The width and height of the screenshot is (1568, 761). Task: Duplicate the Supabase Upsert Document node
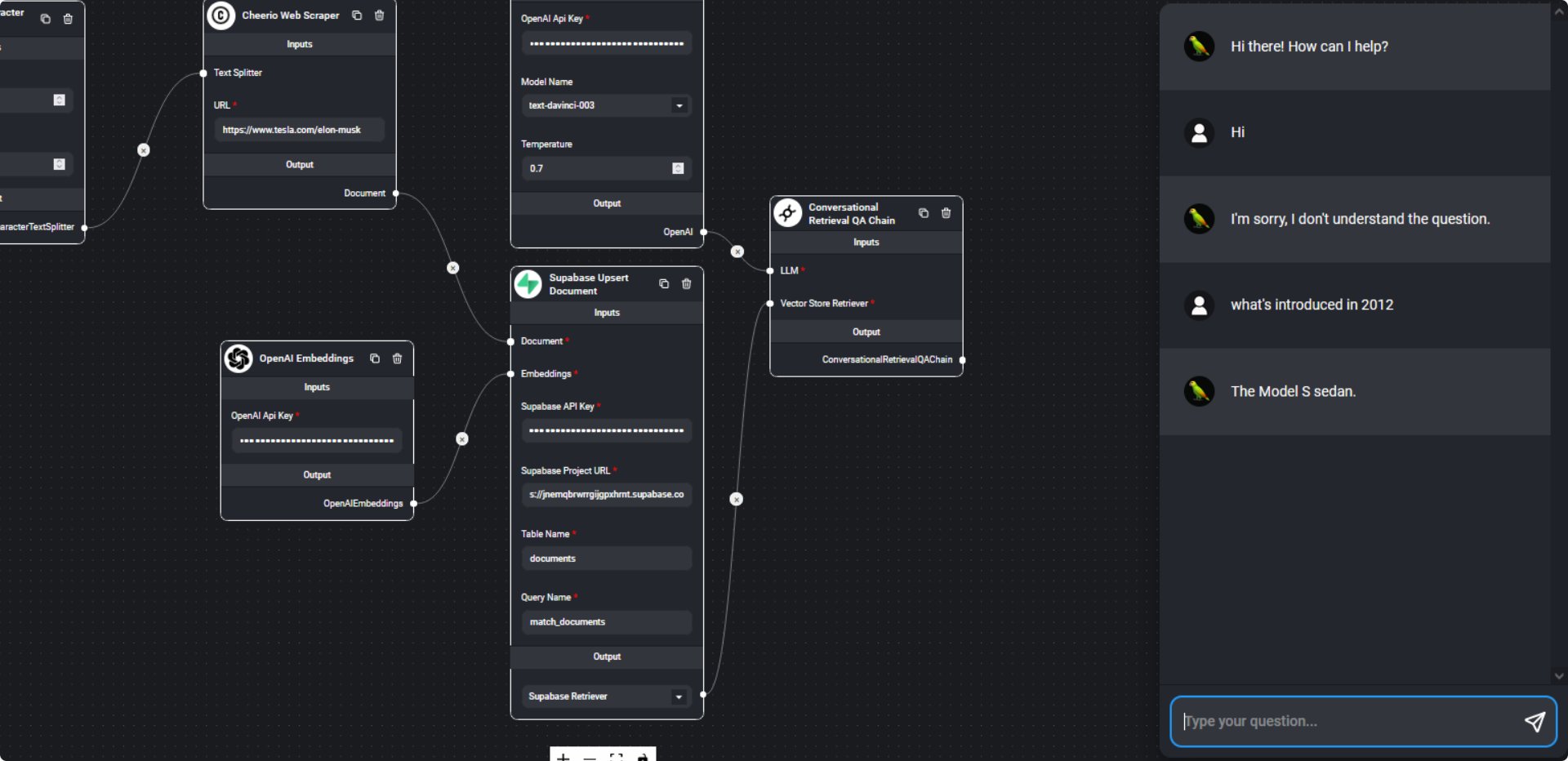point(664,284)
